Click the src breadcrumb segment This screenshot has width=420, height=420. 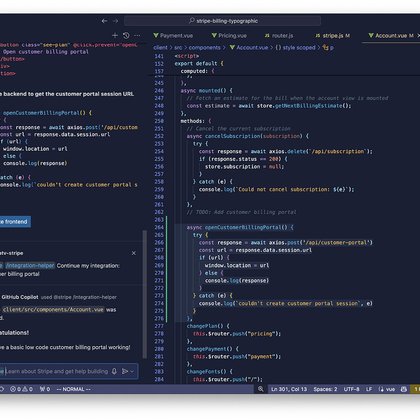click(x=178, y=48)
